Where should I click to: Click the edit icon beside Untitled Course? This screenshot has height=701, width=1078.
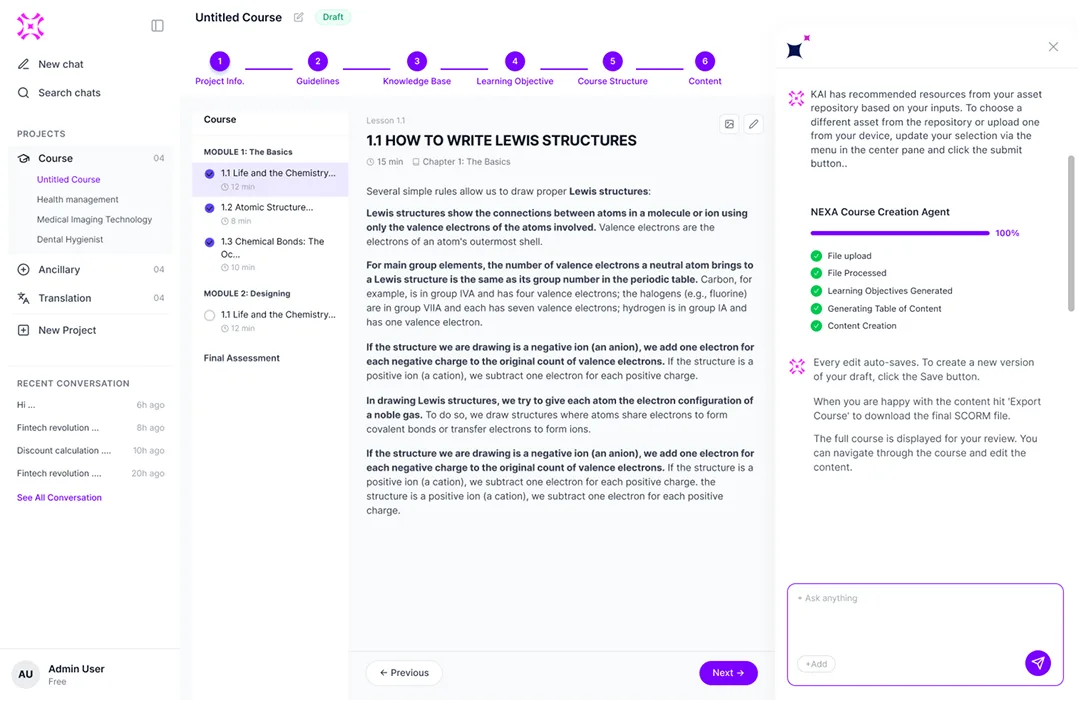click(298, 17)
